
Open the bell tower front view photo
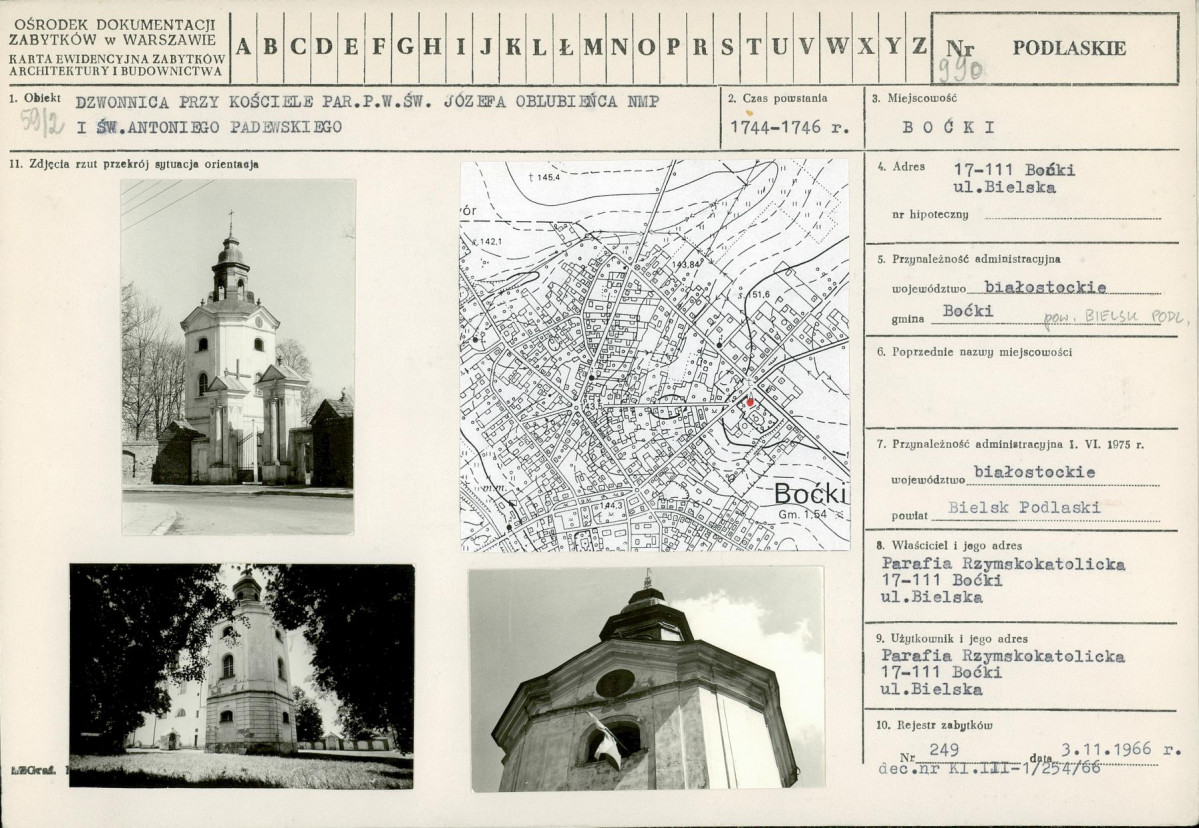238,356
